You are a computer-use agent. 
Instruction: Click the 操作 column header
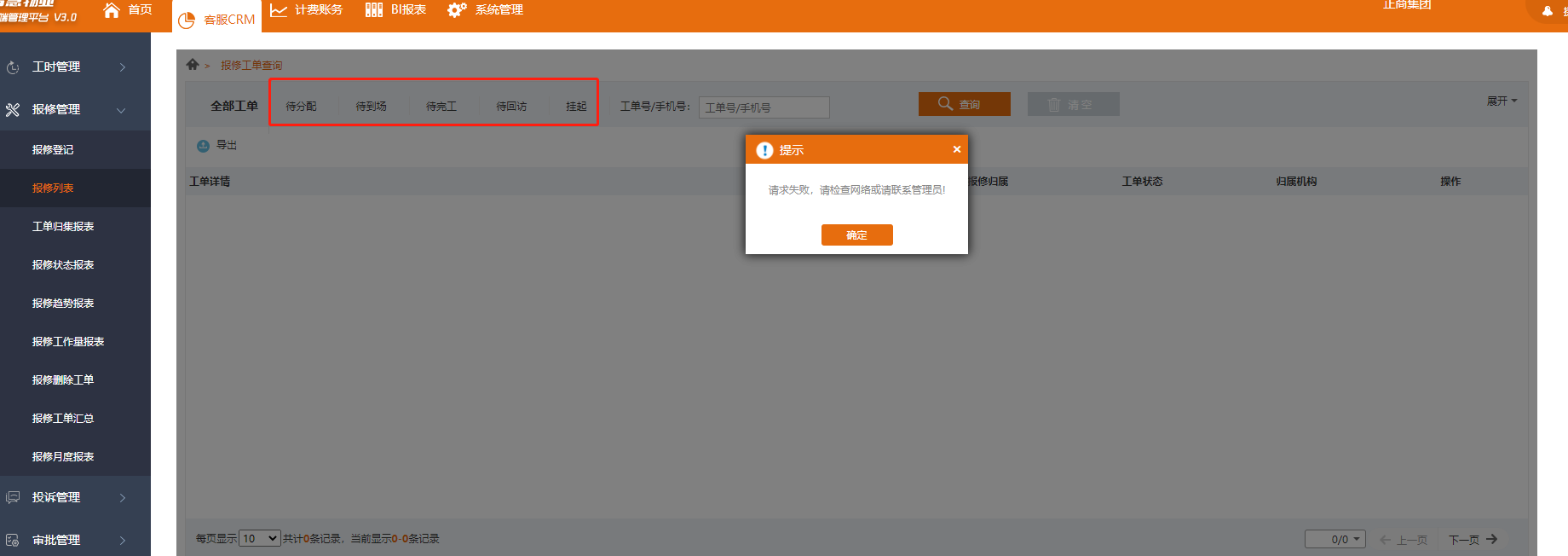click(x=1450, y=181)
